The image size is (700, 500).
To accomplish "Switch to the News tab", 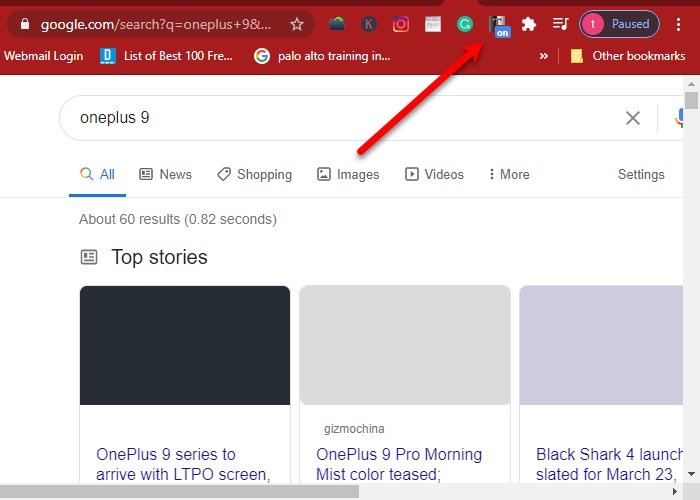I will 166,175.
